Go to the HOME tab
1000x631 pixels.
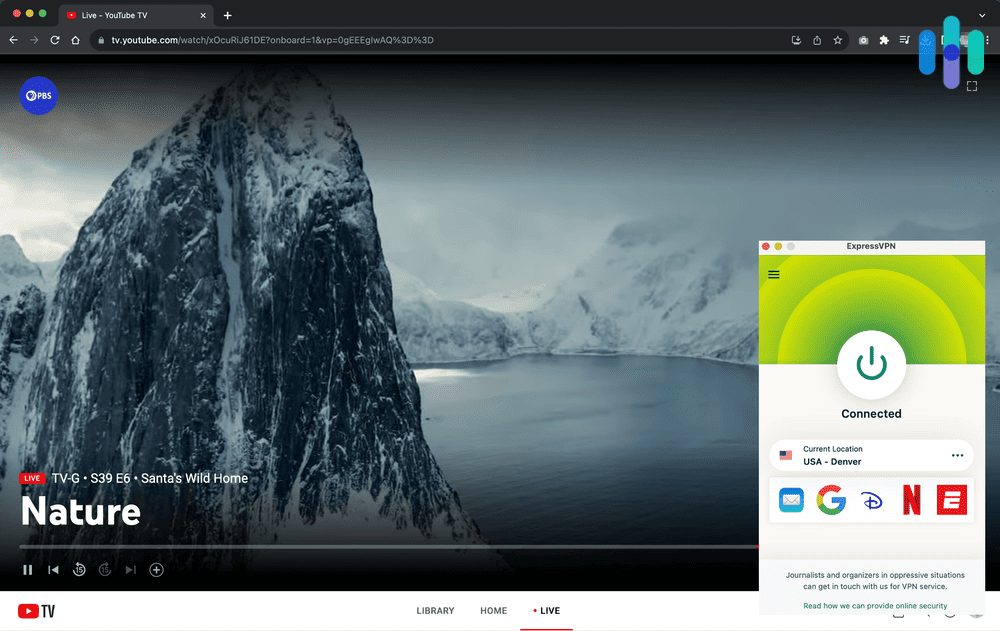pos(493,610)
